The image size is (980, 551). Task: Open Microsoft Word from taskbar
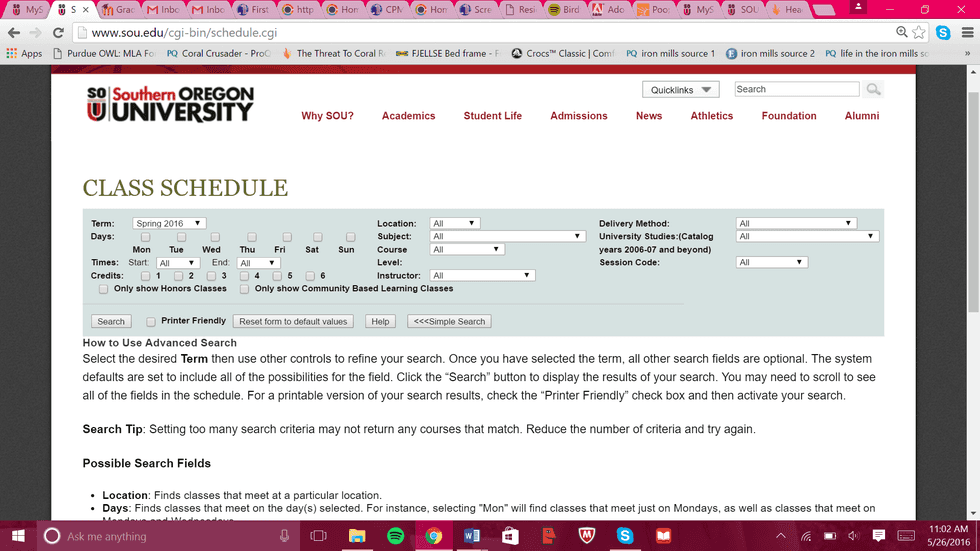(472, 536)
